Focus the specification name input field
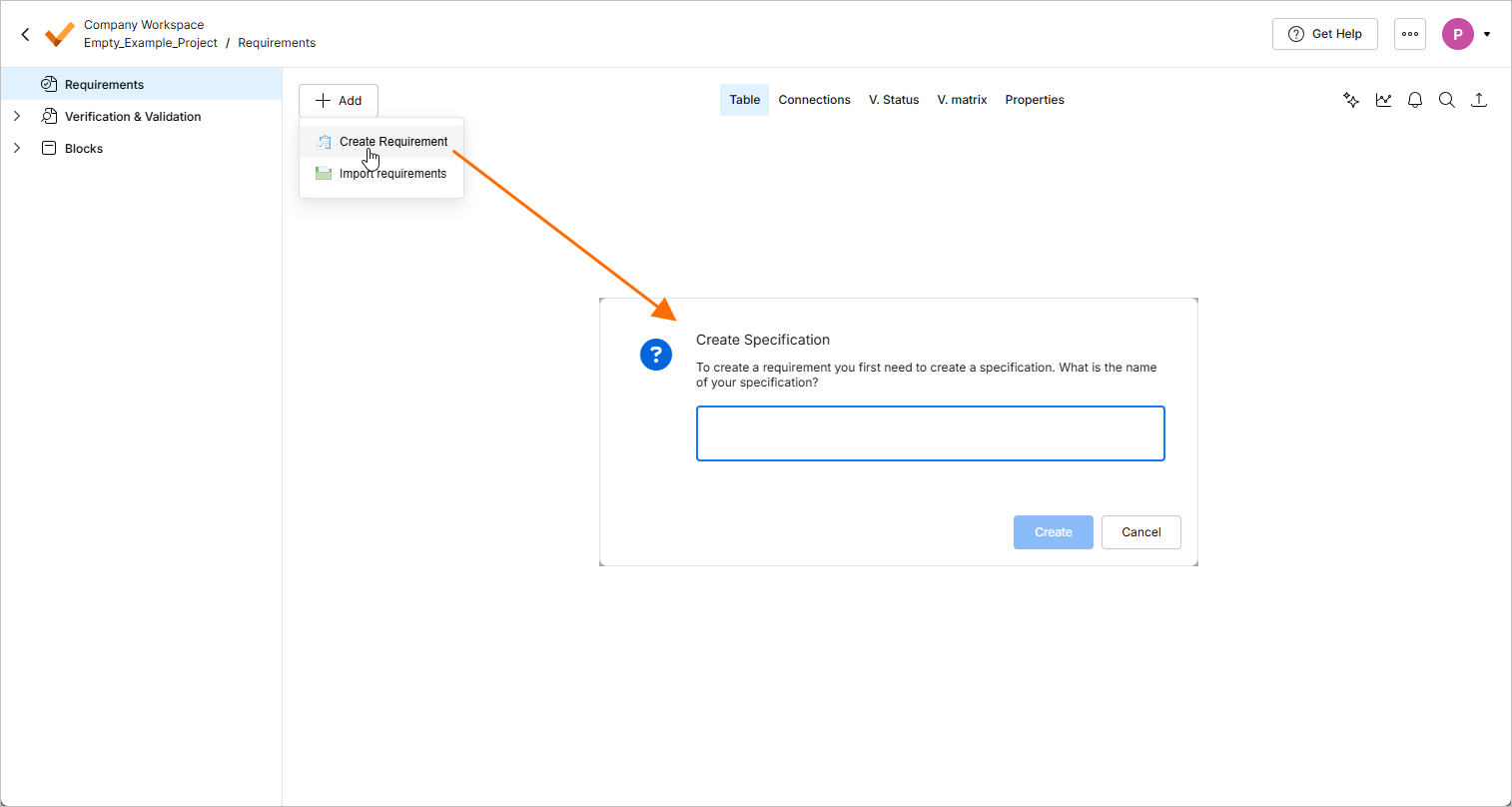1512x807 pixels. tap(930, 433)
